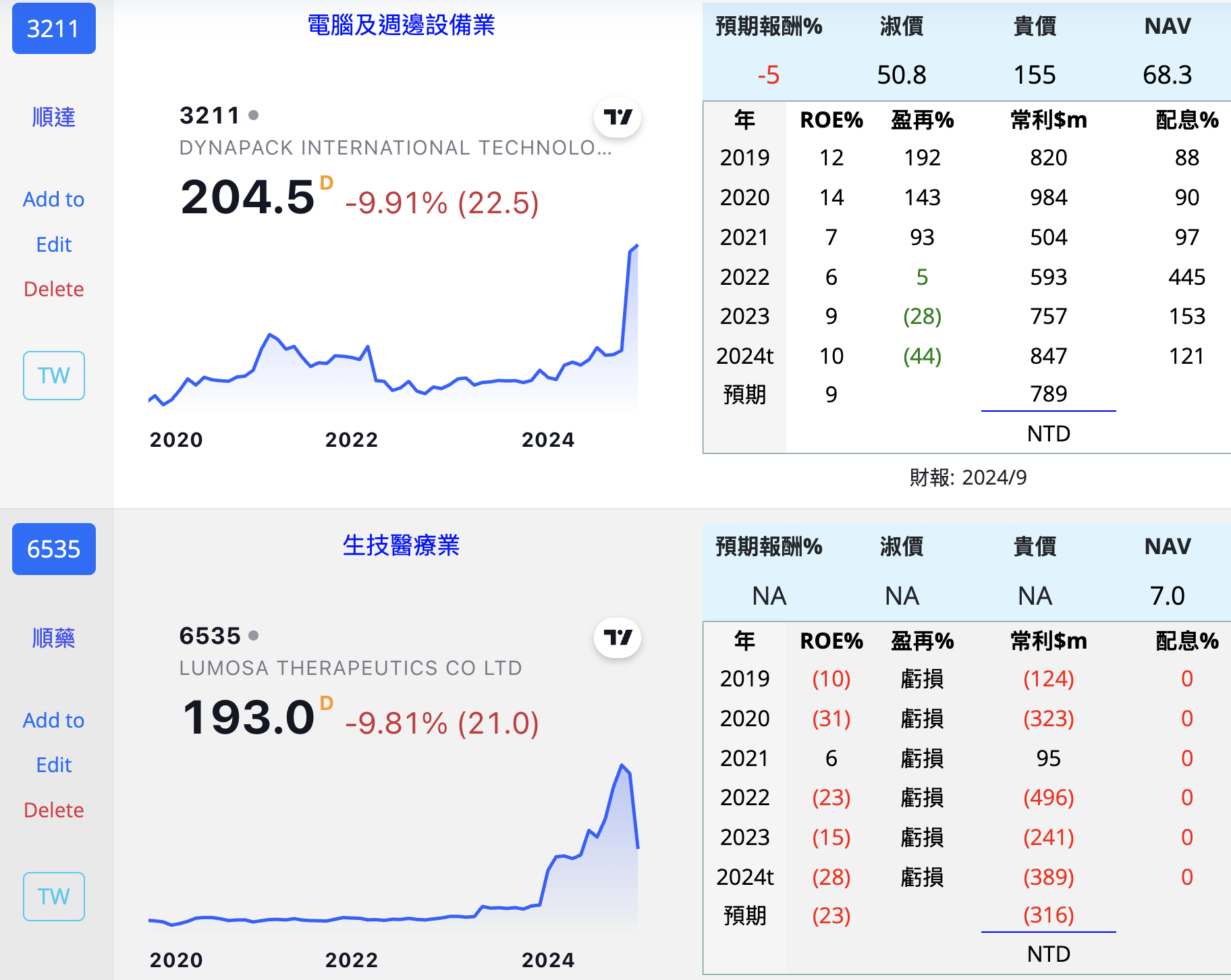Click 常利 value 95 for 6535 2021

(1049, 758)
